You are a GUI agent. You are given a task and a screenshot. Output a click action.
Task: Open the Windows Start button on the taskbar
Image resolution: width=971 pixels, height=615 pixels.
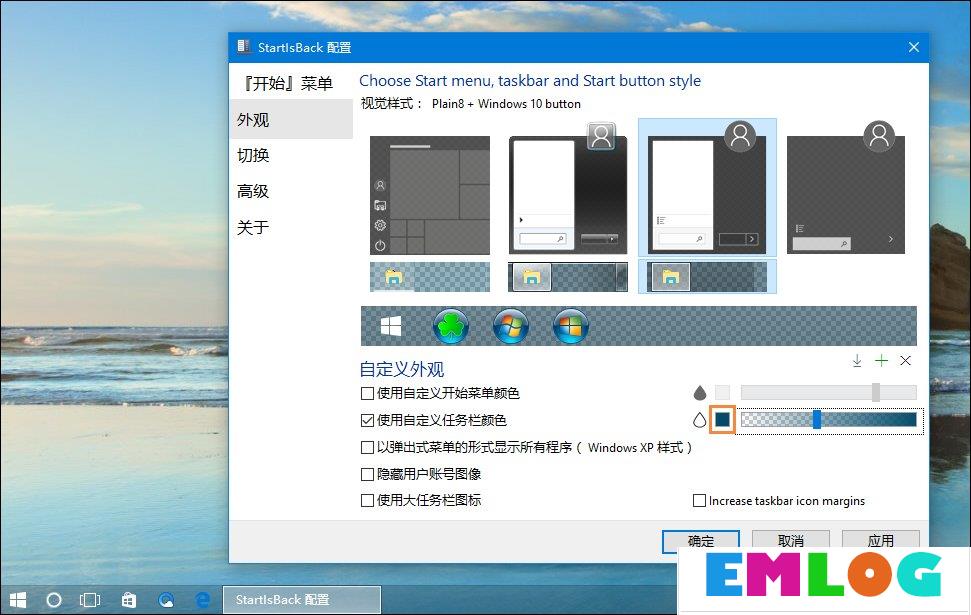(18, 600)
